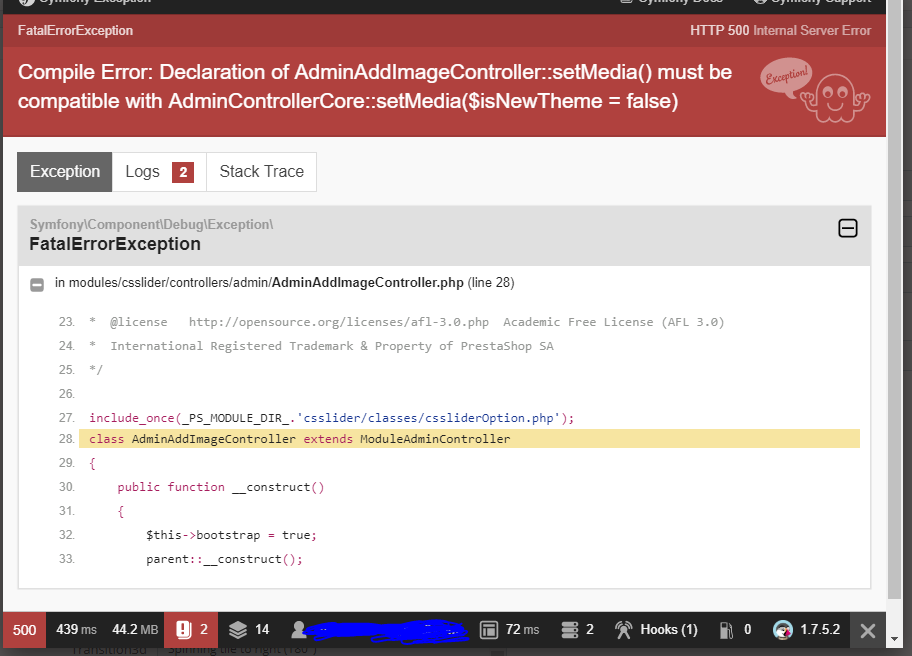Click the HTTP 500 Internal Server Error text
The image size is (912, 656).
(x=781, y=30)
